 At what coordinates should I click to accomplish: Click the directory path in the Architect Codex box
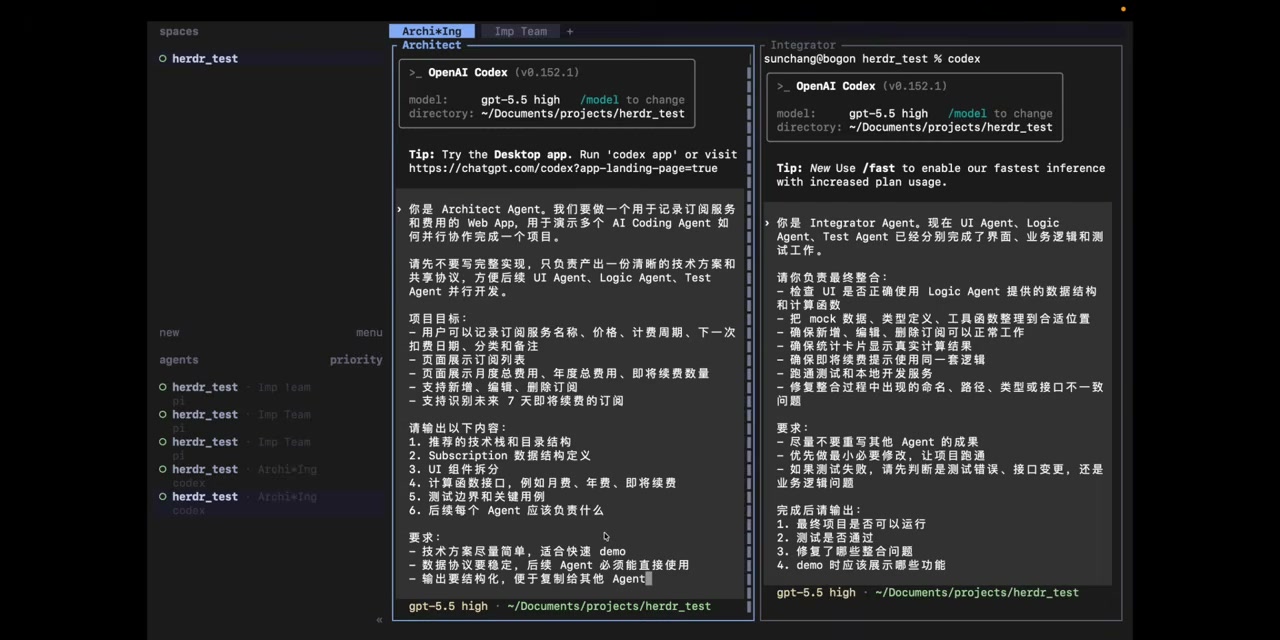(583, 114)
